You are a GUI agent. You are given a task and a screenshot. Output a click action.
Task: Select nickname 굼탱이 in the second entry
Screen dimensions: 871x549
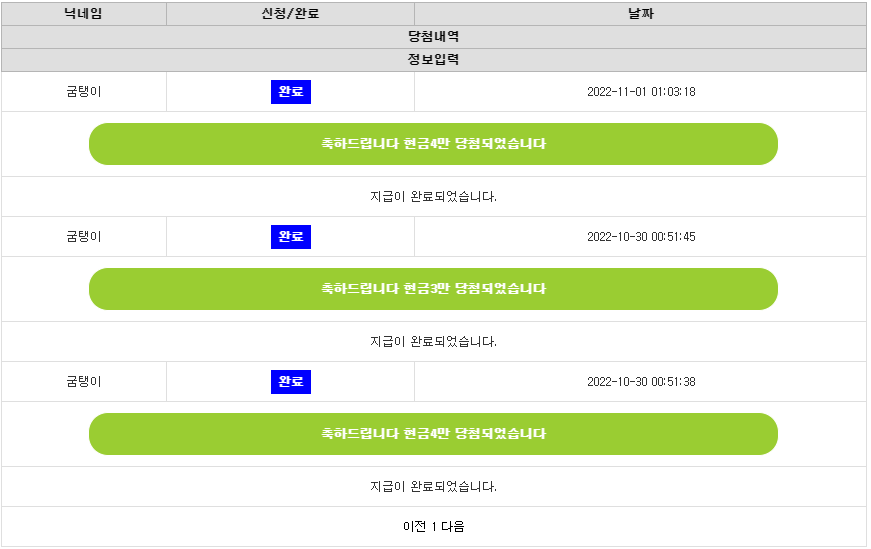coord(84,237)
